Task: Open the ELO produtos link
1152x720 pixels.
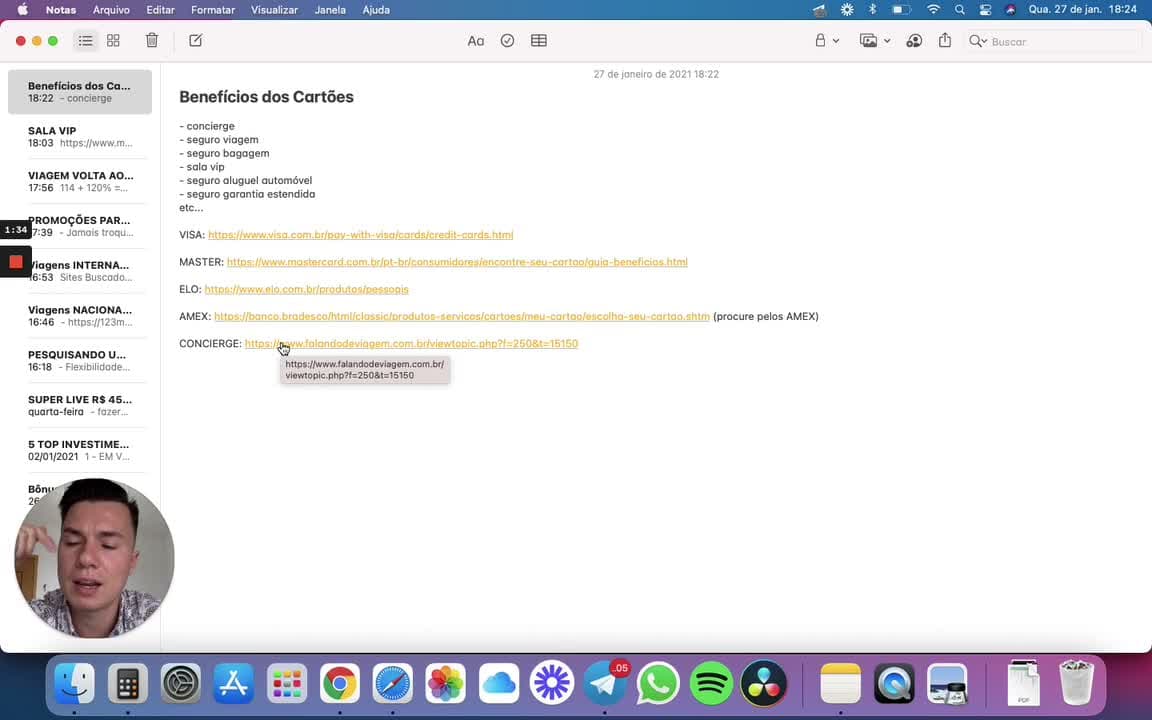Action: click(306, 289)
